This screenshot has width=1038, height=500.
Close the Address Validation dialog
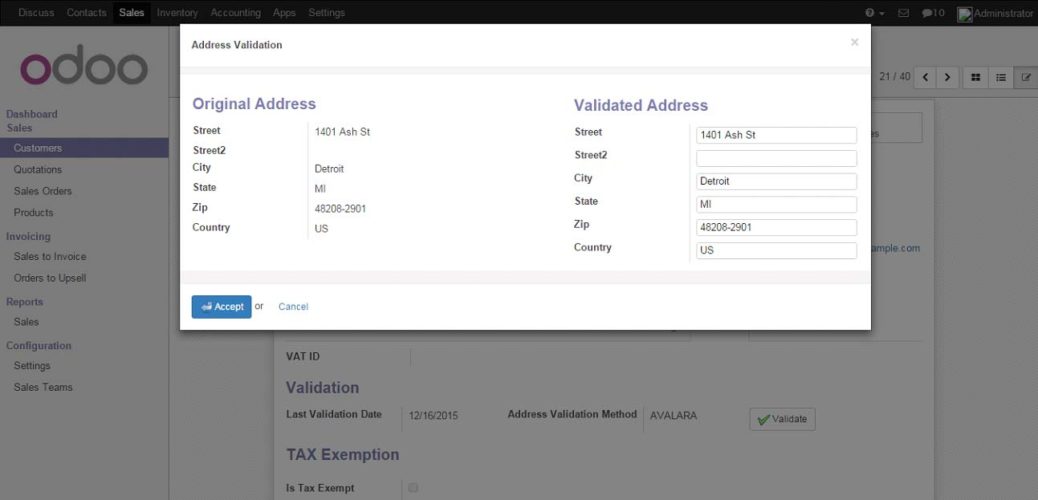pos(854,42)
